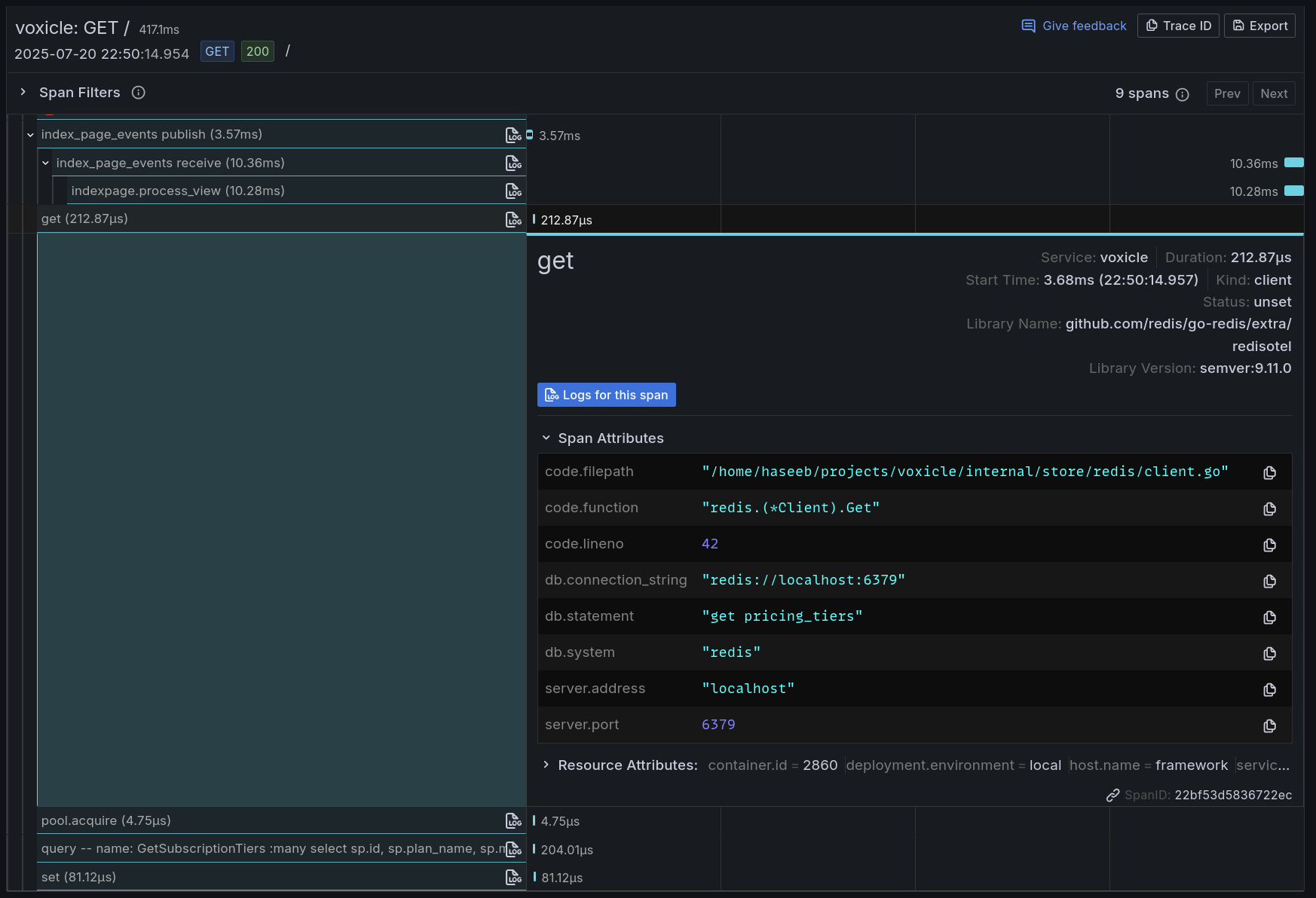Screen dimensions: 1316x898
Task: Click the log icon on pool.acquire row
Action: pos(513,821)
